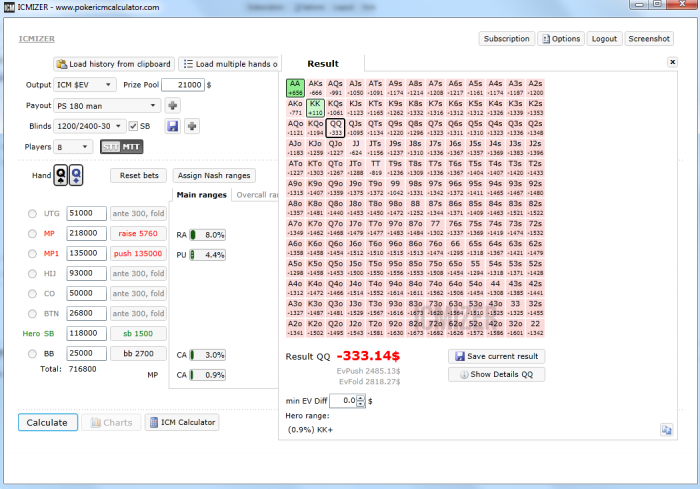This screenshot has width=700, height=489.
Task: Select the first hero card queen of spades
Action: tap(61, 175)
